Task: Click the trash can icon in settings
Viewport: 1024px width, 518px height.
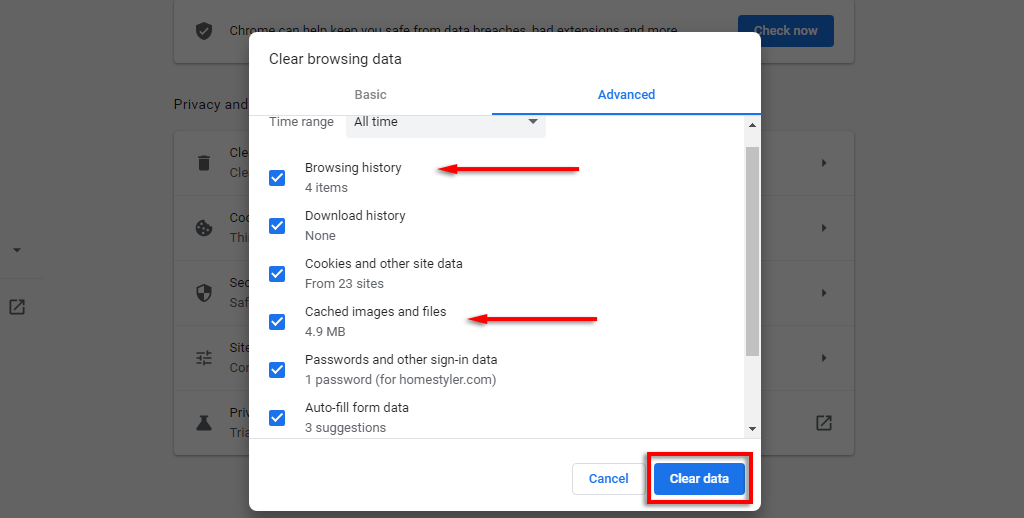Action: click(x=204, y=163)
